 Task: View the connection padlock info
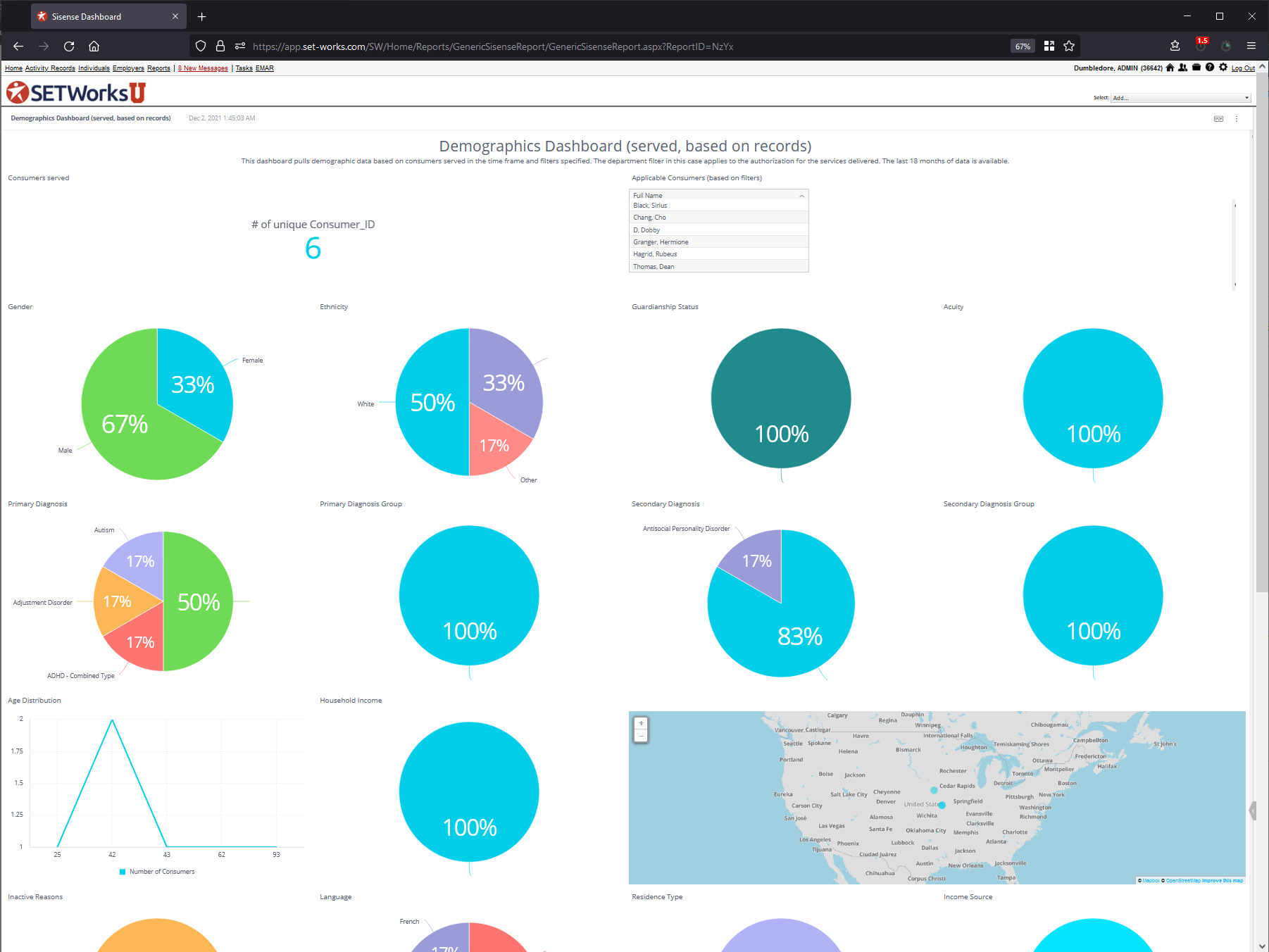point(220,46)
